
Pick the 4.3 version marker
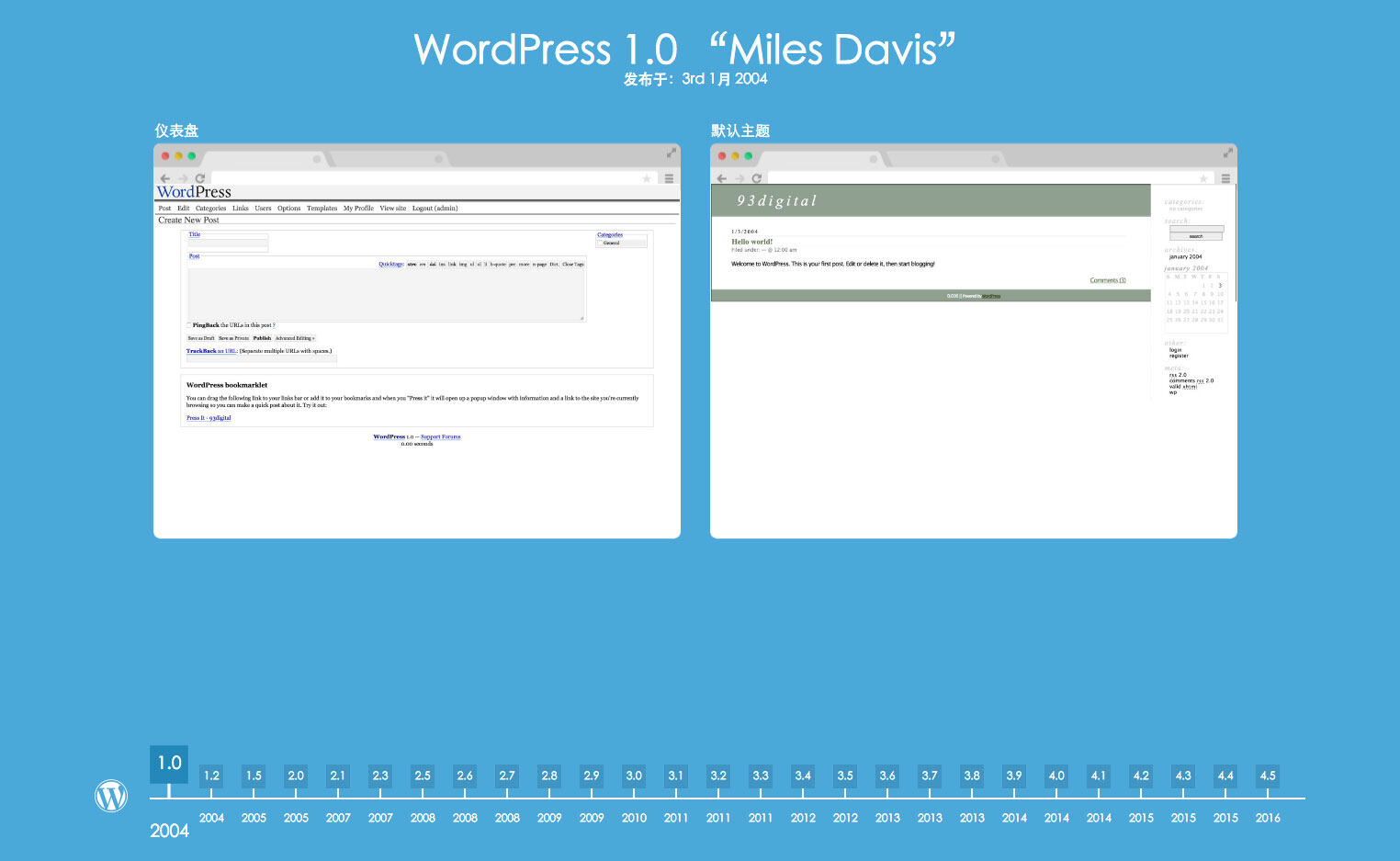click(x=1183, y=776)
